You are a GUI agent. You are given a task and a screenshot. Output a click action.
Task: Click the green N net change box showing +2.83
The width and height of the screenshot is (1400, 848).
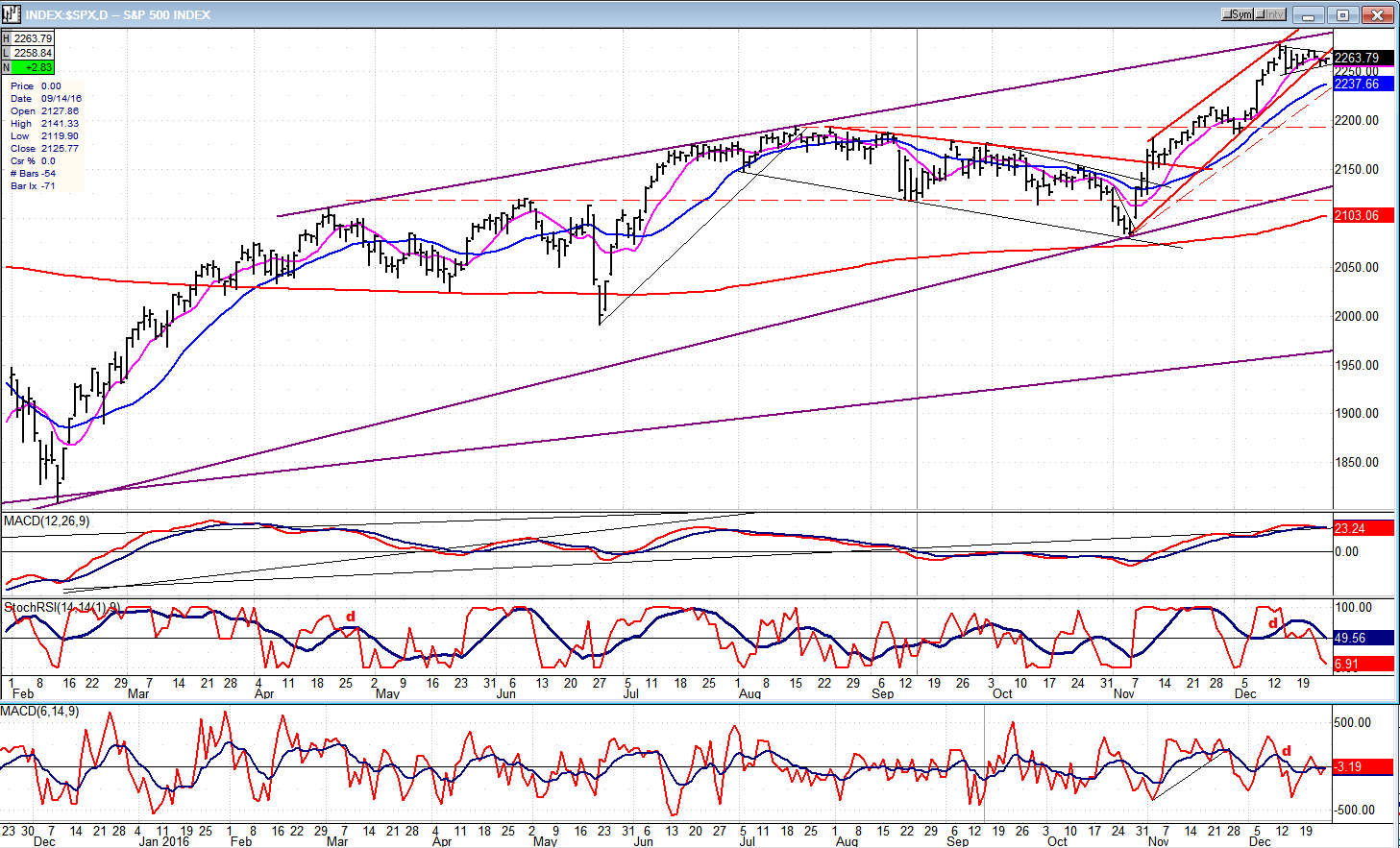[28, 67]
